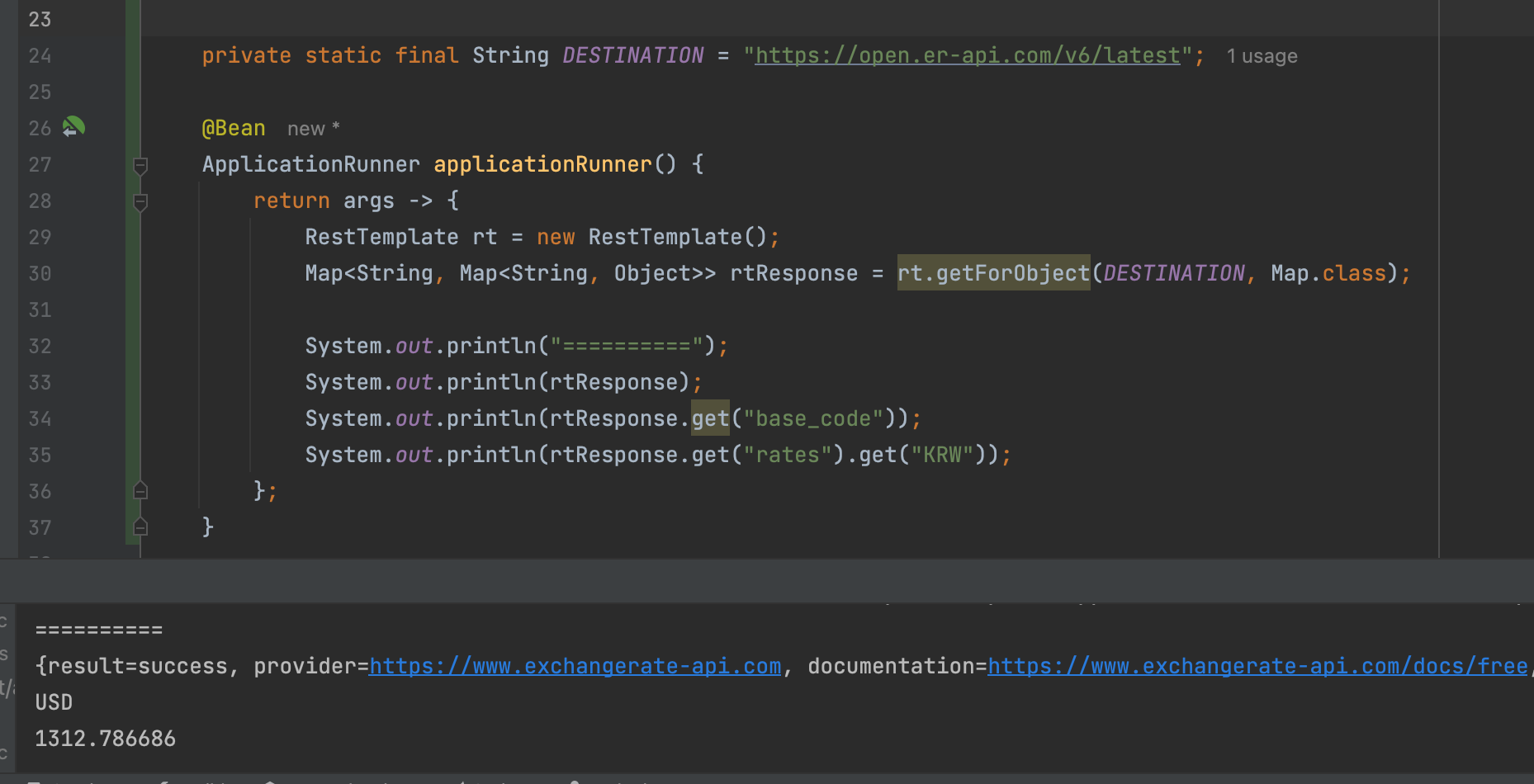Viewport: 1534px width, 784px height.
Task: Click the Map.class argument on line 30
Action: click(x=1328, y=273)
